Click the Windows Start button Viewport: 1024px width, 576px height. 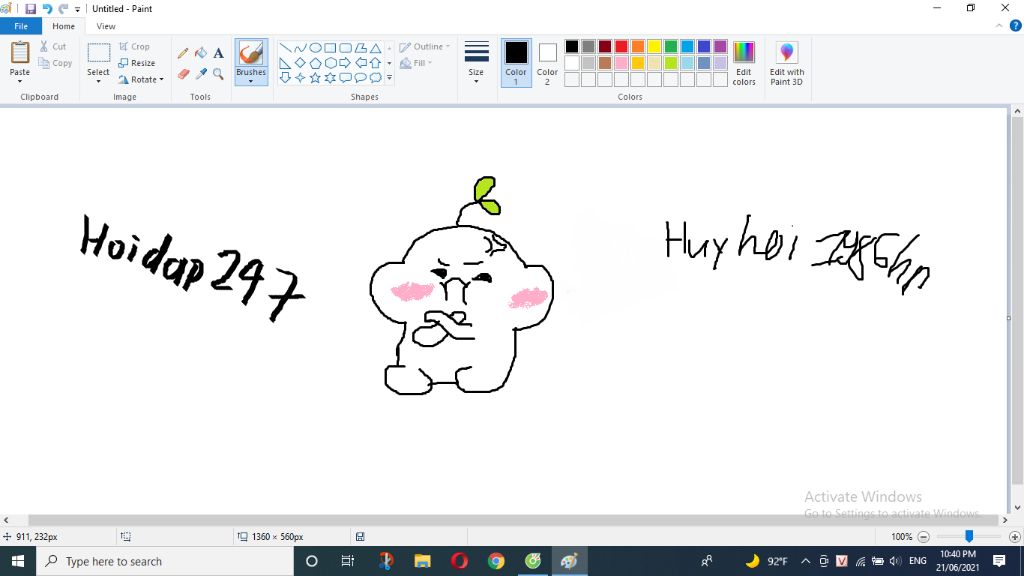[x=18, y=561]
